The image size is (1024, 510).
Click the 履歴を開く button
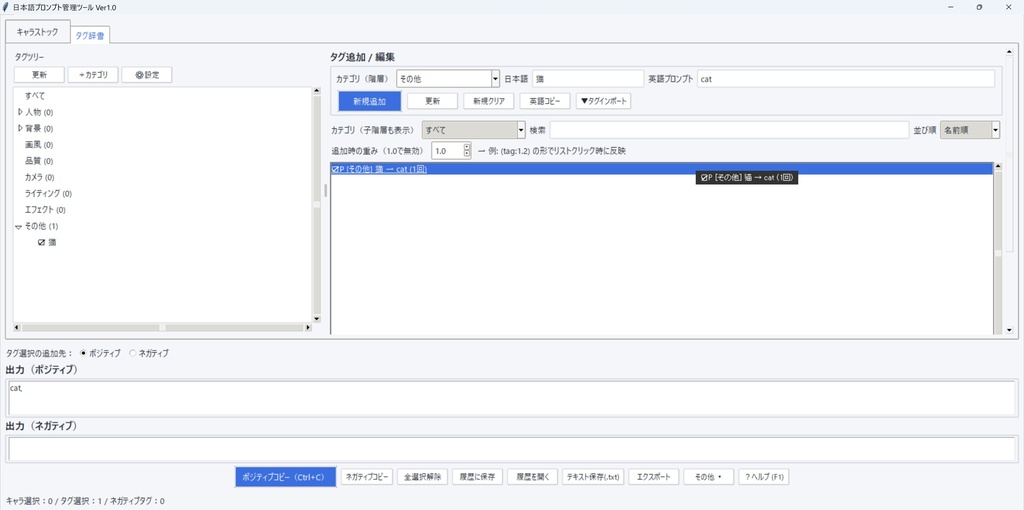coord(532,477)
